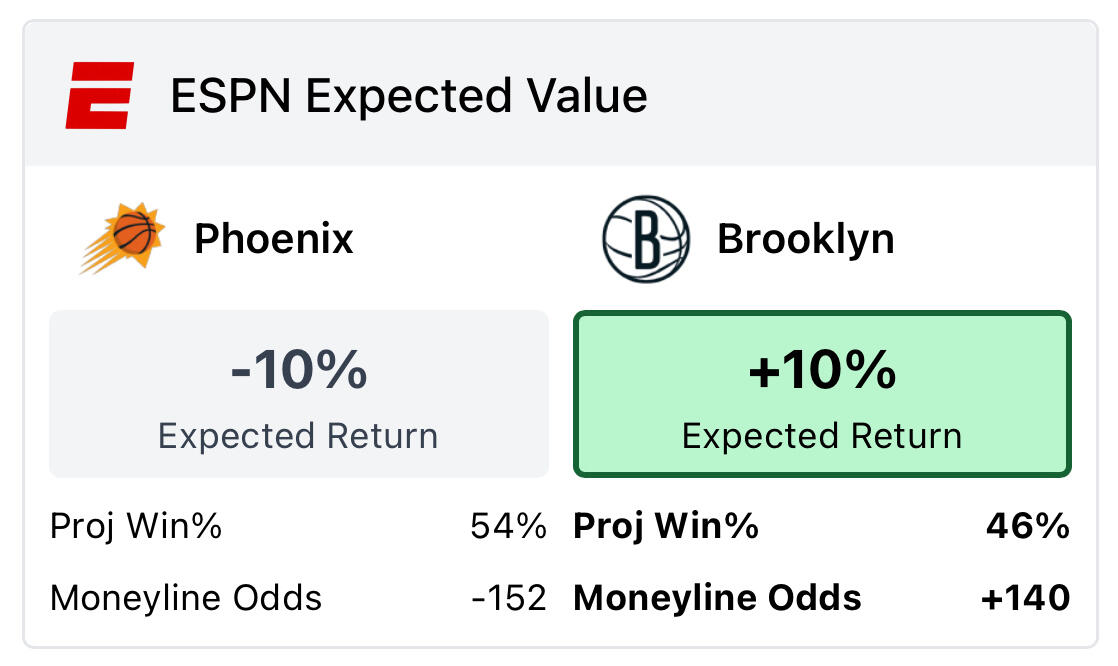Click the Phoenix Suns team logo
Screen dimensions: 1118x666
123,239
